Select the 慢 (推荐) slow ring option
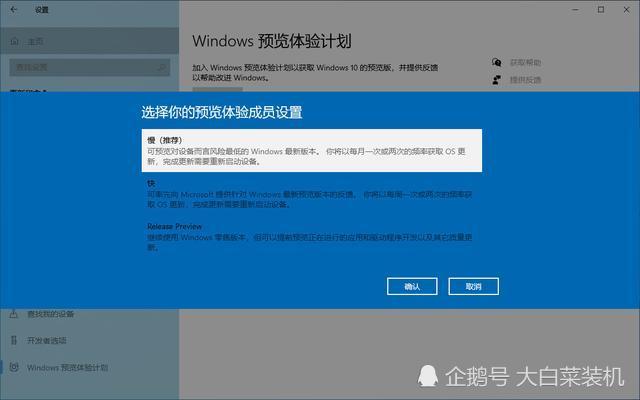 [x=311, y=151]
